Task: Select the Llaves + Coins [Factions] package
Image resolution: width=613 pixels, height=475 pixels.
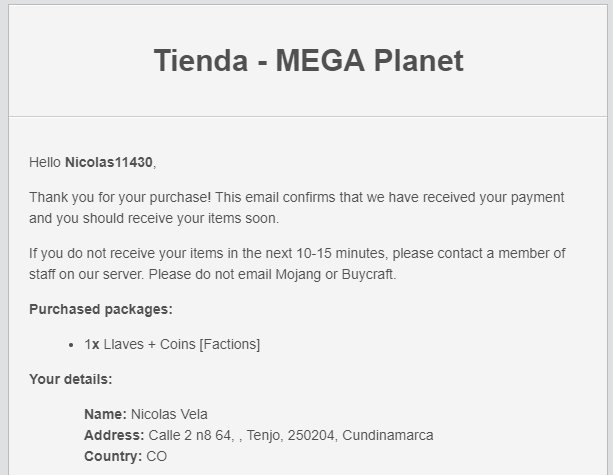Action: coord(182,344)
